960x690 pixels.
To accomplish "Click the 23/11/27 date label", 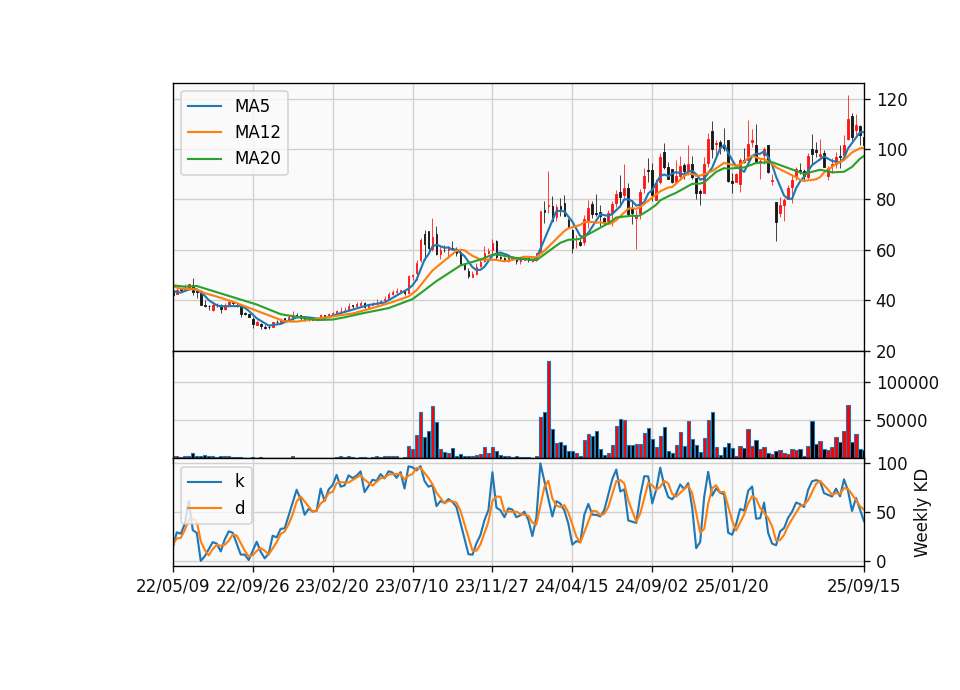I will (x=492, y=587).
